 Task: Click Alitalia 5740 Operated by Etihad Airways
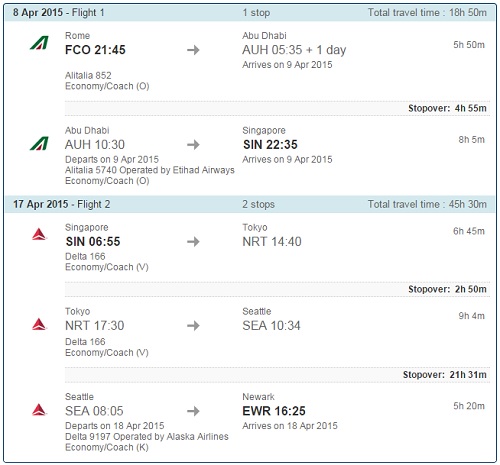(x=150, y=170)
